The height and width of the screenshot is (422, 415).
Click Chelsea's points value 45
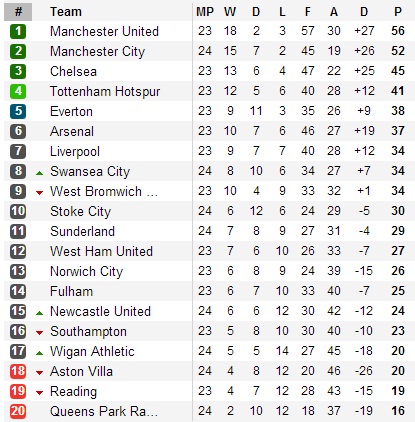coord(398,71)
